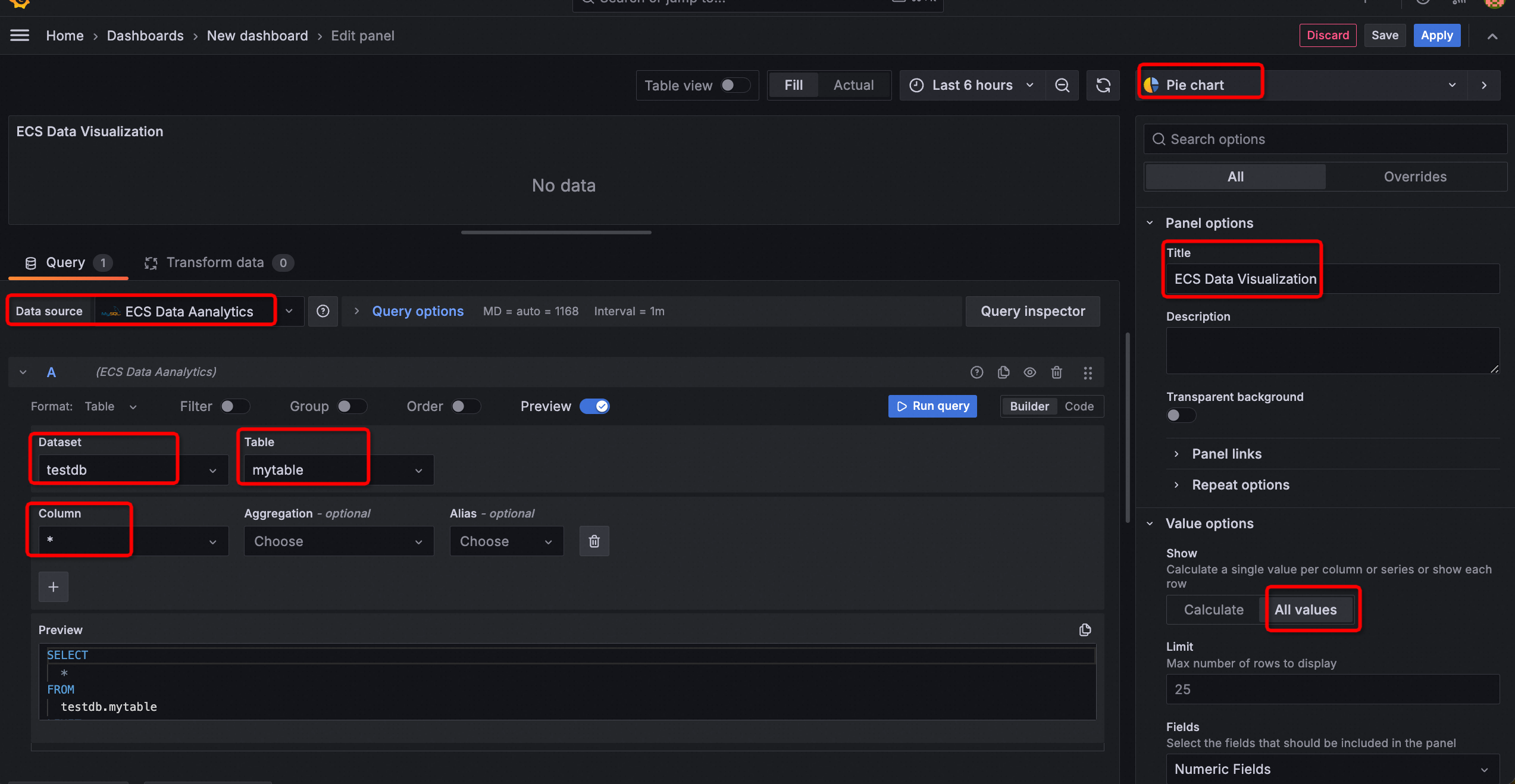Enable the Group switch

[x=352, y=406]
